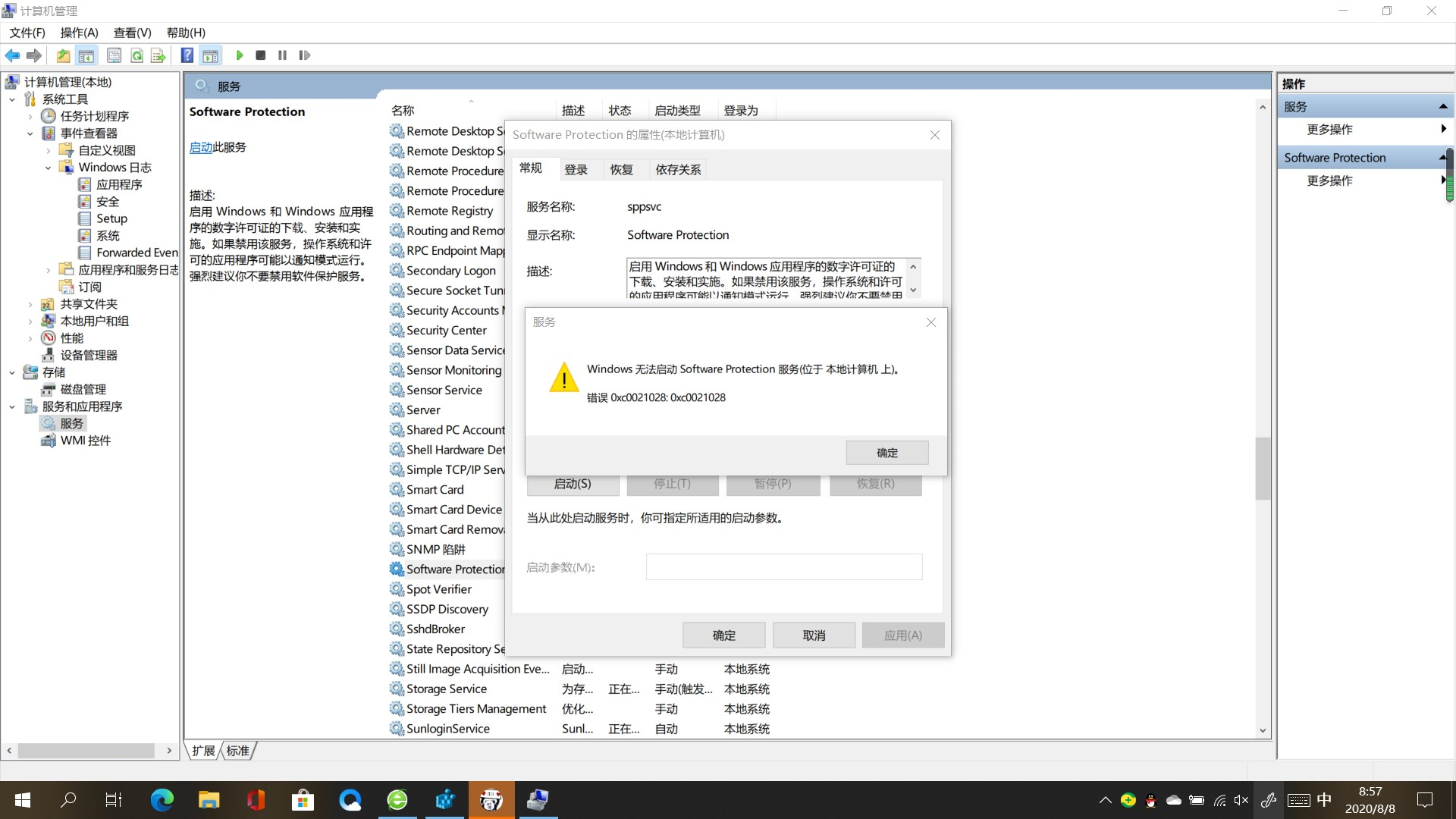This screenshot has width=1456, height=819.
Task: Toggle the action pane toolbar icon
Action: (x=210, y=55)
